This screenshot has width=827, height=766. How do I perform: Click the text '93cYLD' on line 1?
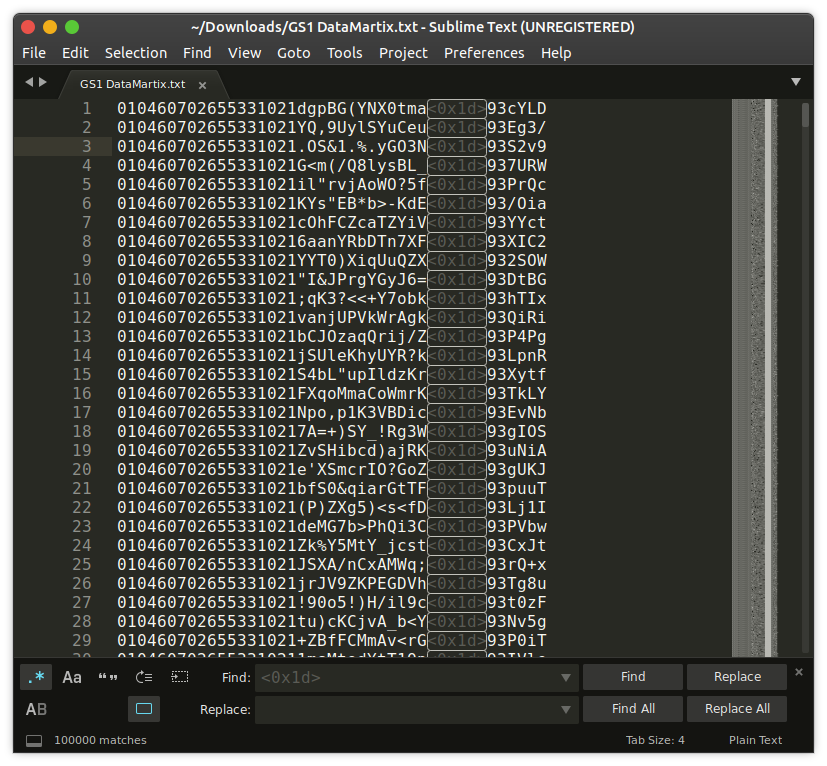point(516,109)
